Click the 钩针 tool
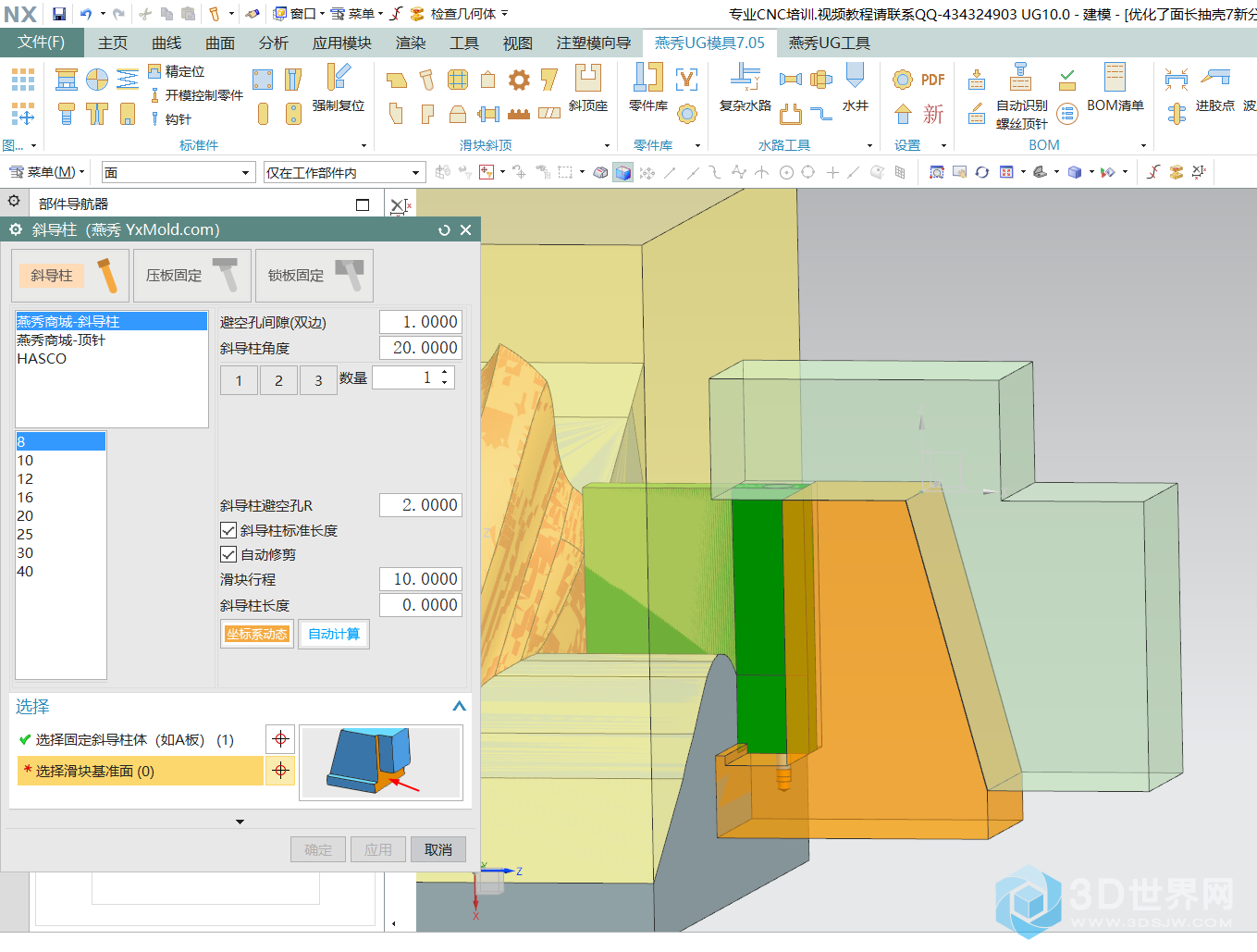Screen dimensions: 1257x952 click(170, 119)
